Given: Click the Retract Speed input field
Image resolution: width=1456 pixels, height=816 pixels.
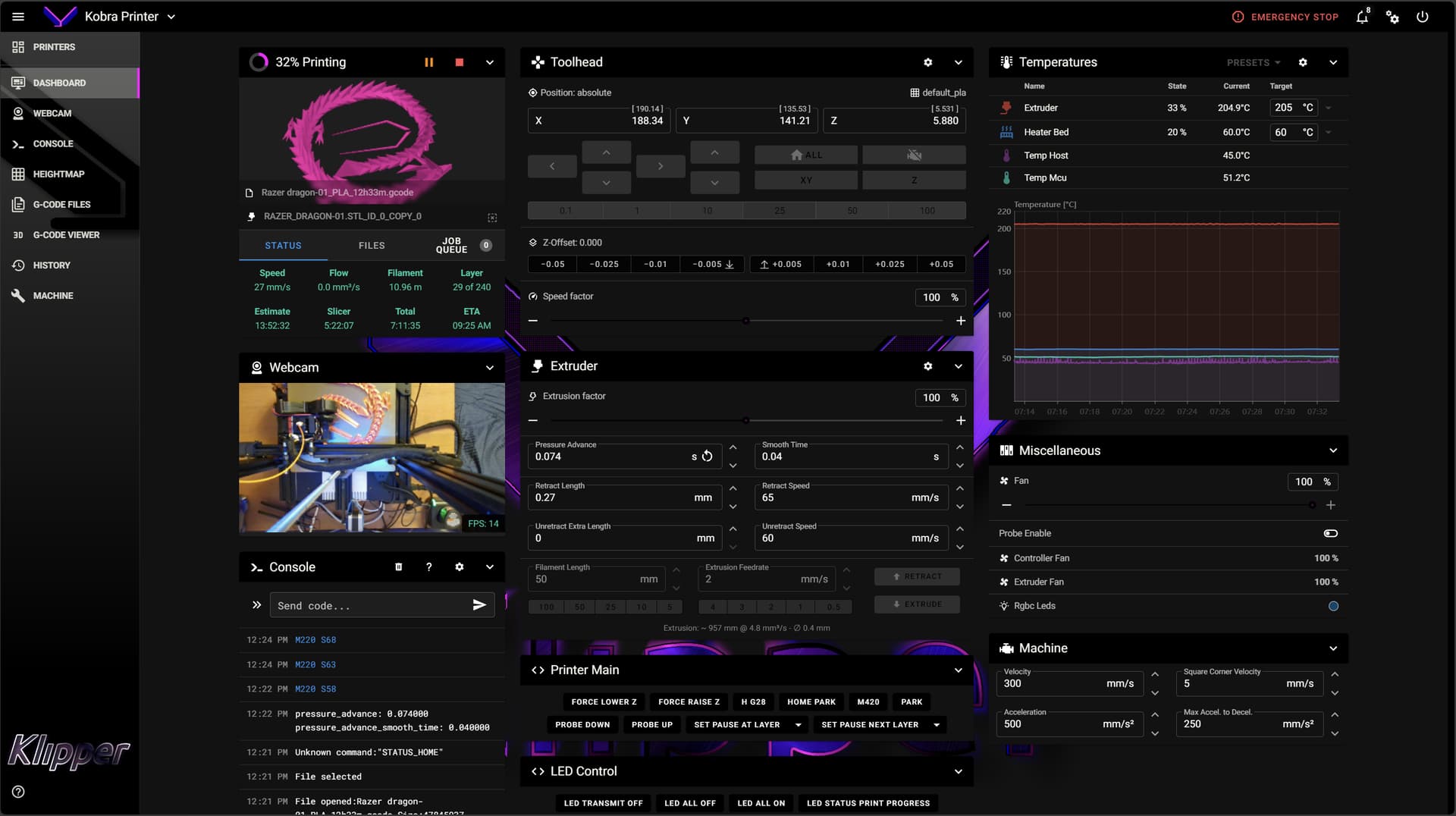Looking at the screenshot, I should (x=851, y=497).
